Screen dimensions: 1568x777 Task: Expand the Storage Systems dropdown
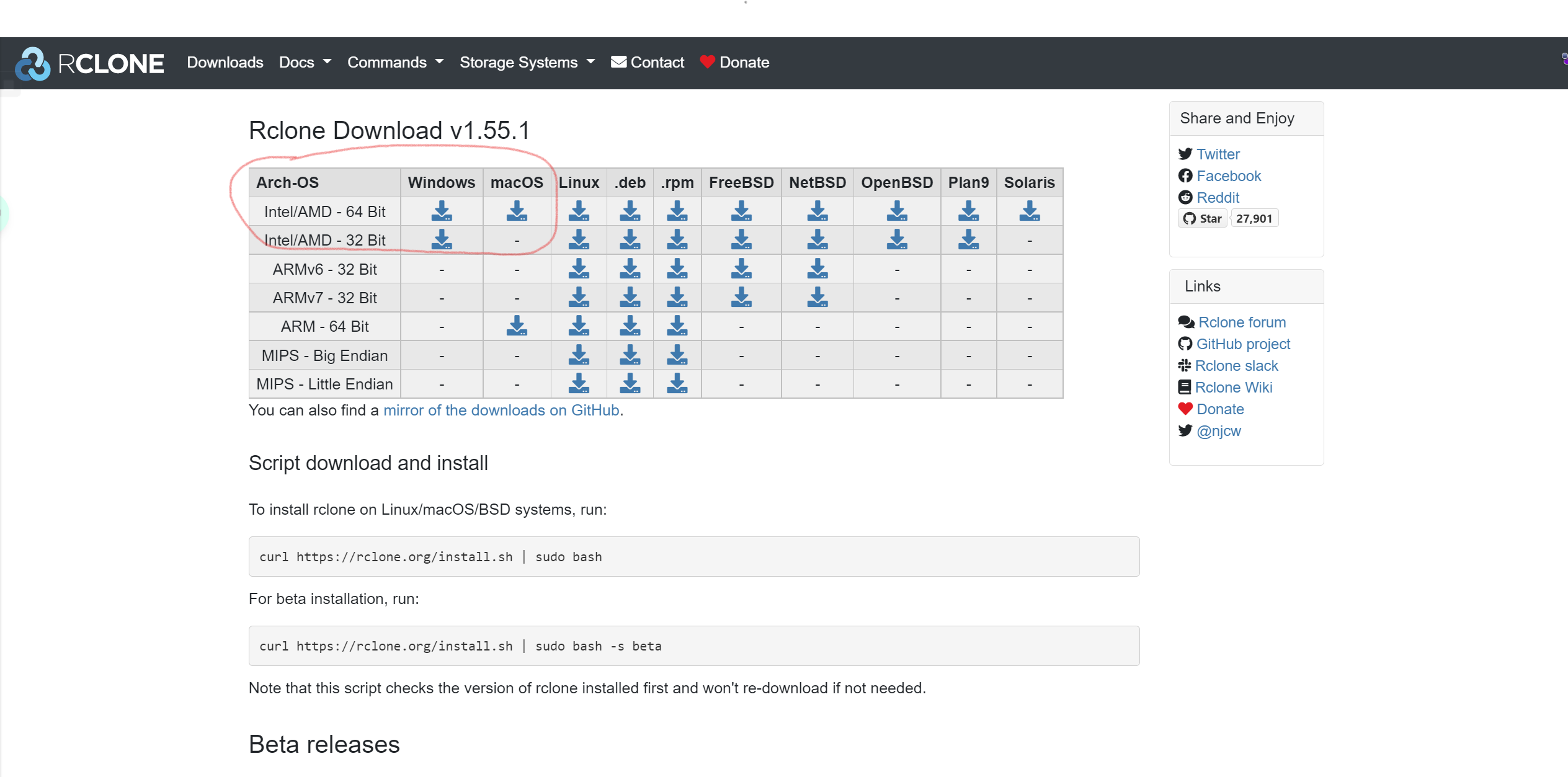tap(527, 63)
